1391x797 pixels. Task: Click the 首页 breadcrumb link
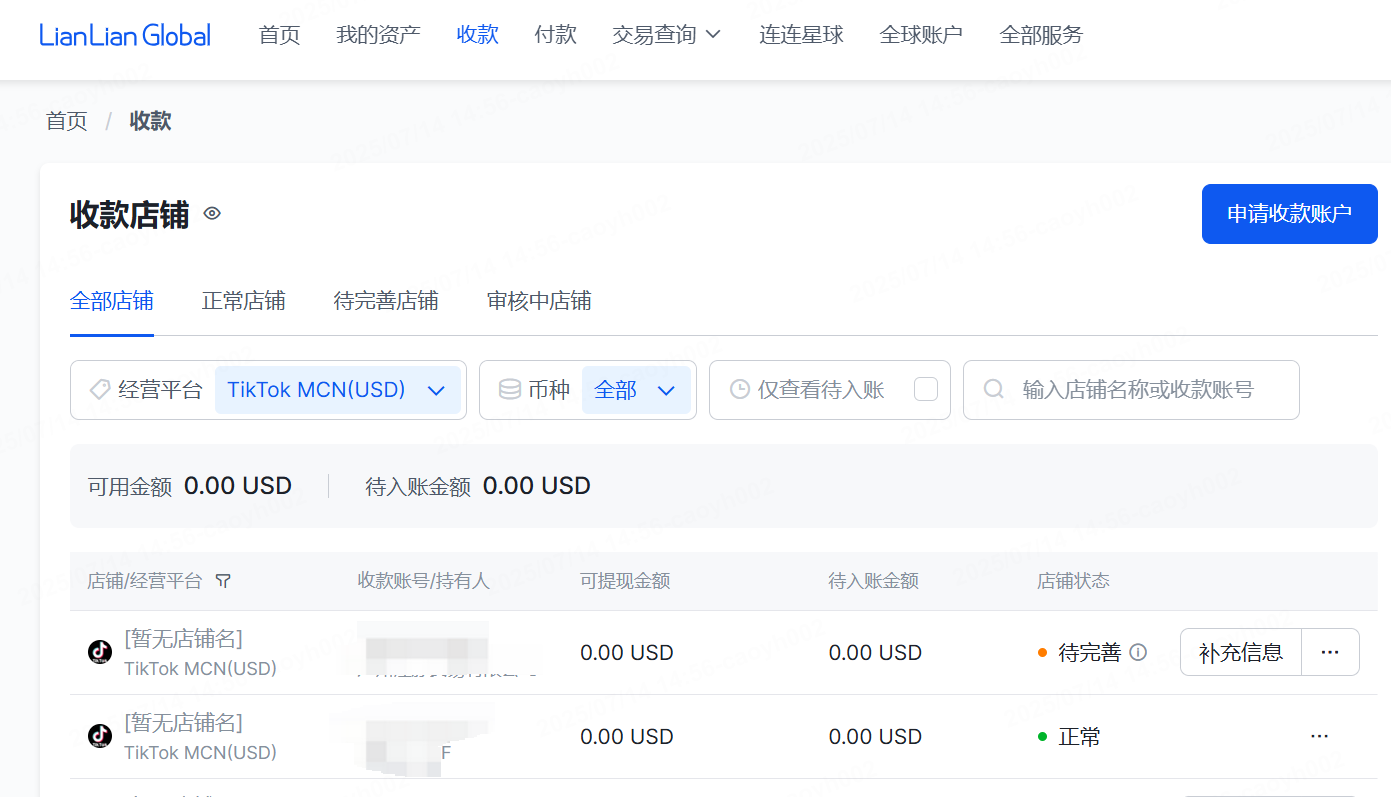(x=67, y=121)
